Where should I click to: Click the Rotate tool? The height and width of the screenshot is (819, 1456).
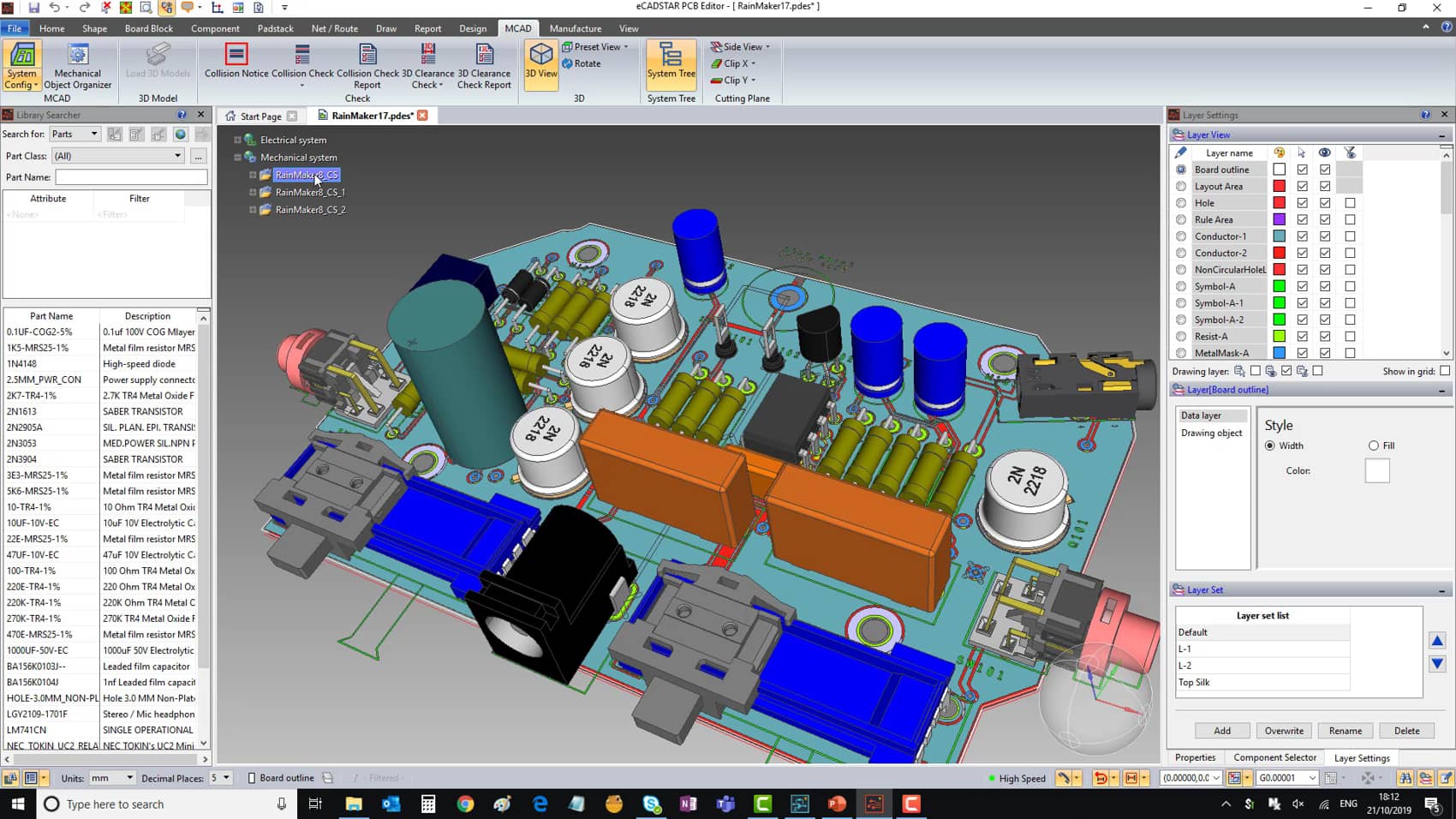pyautogui.click(x=581, y=63)
